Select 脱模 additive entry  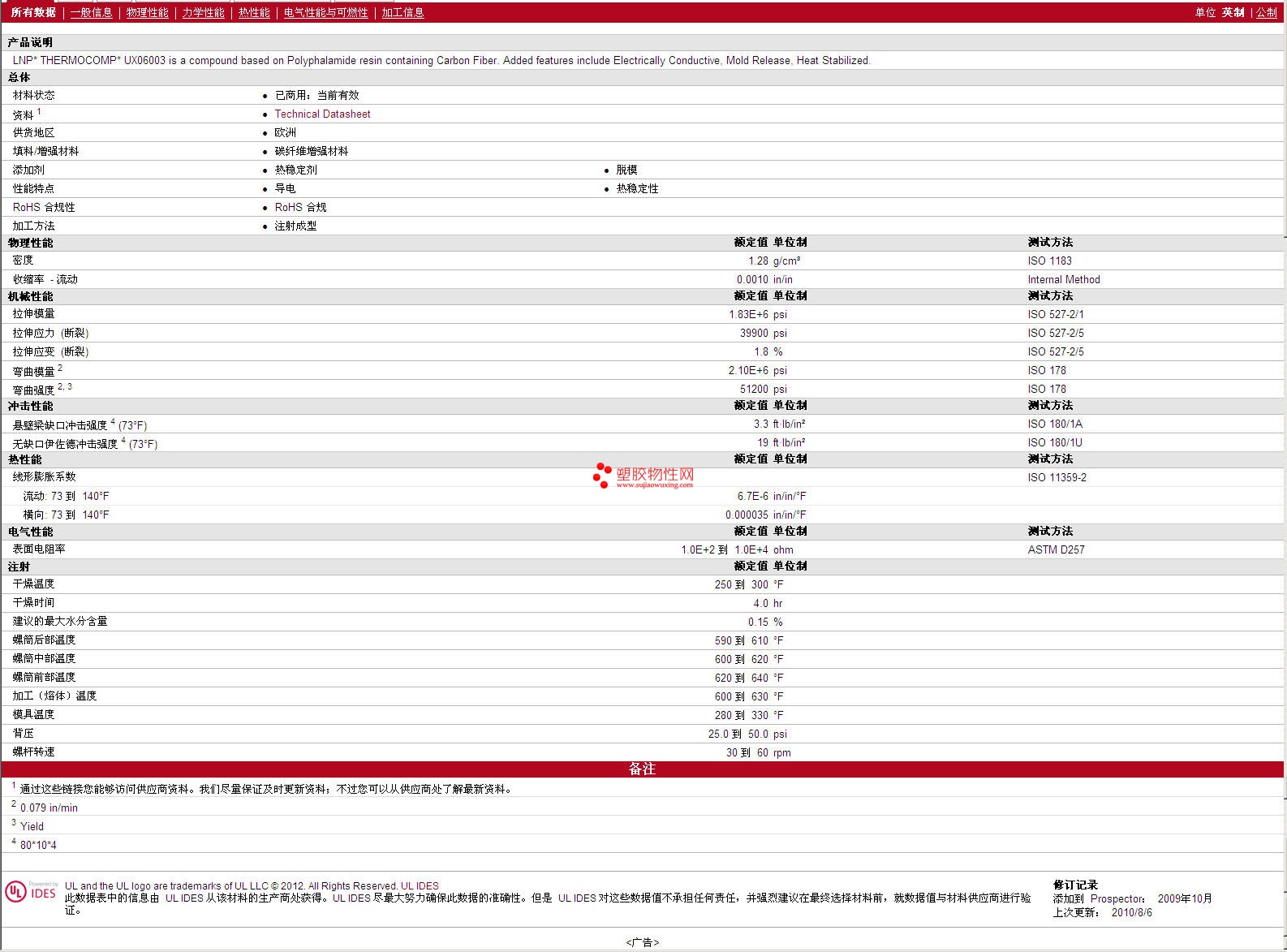pos(626,170)
